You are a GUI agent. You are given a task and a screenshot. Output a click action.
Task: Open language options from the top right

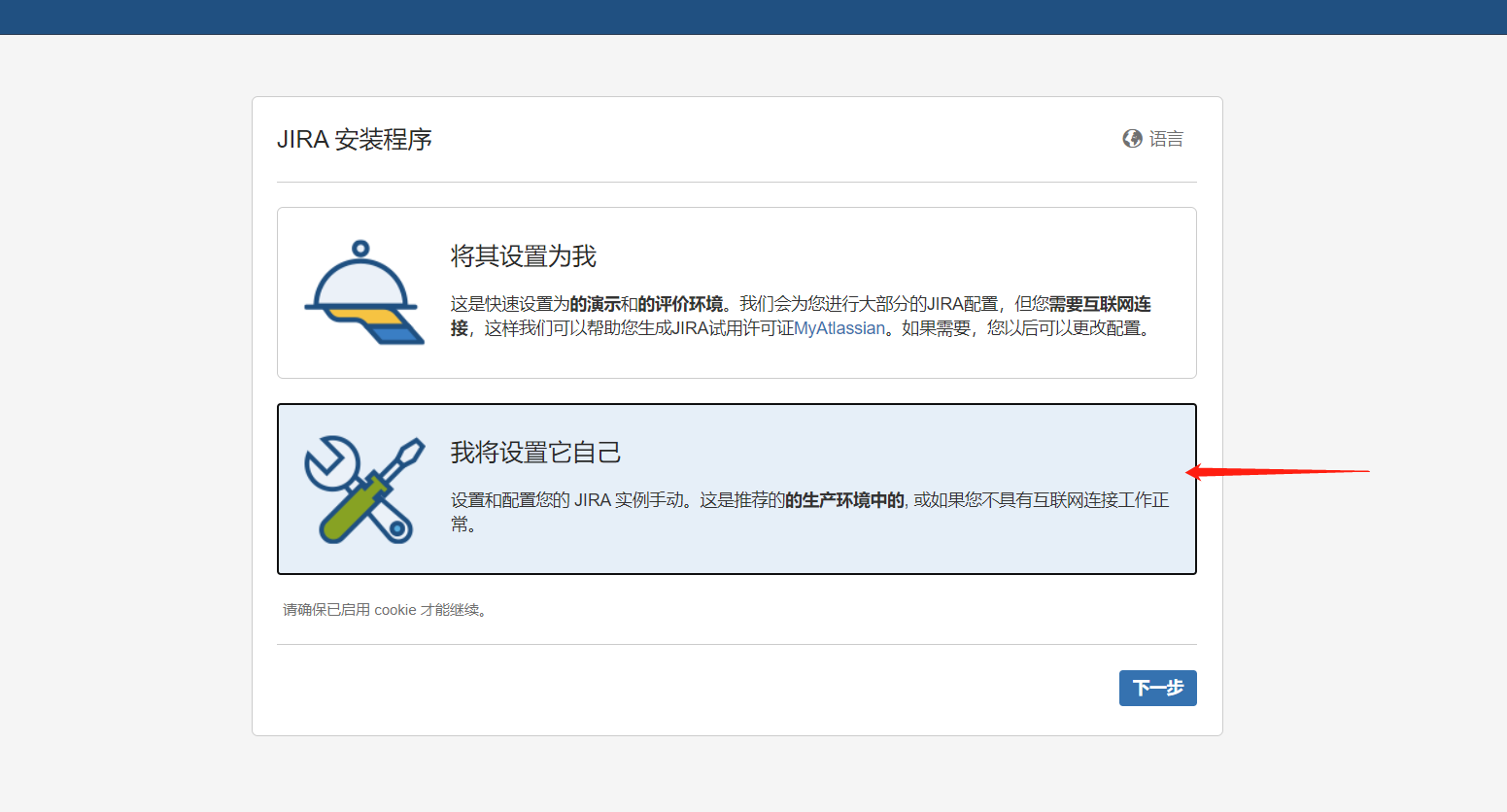tap(1152, 138)
